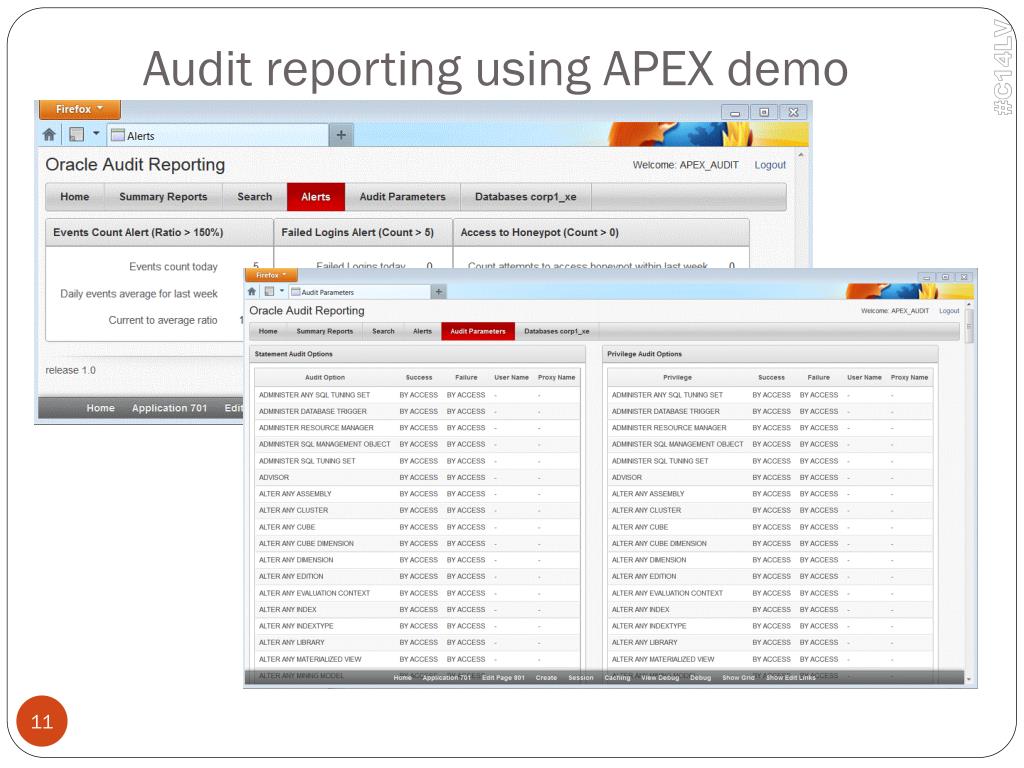Switch to the Alerts tab in the Audit Parameters window
1024x768 pixels.
(x=423, y=331)
